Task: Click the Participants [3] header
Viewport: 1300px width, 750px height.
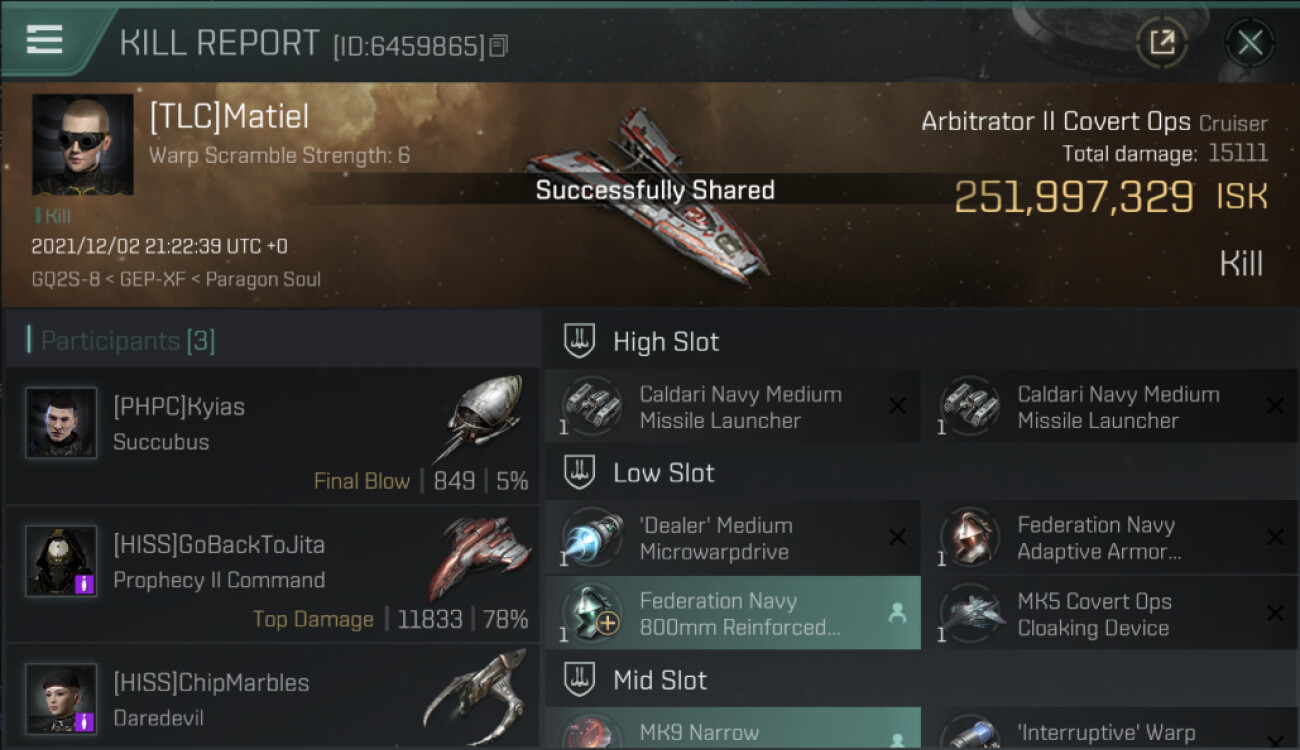Action: point(127,341)
